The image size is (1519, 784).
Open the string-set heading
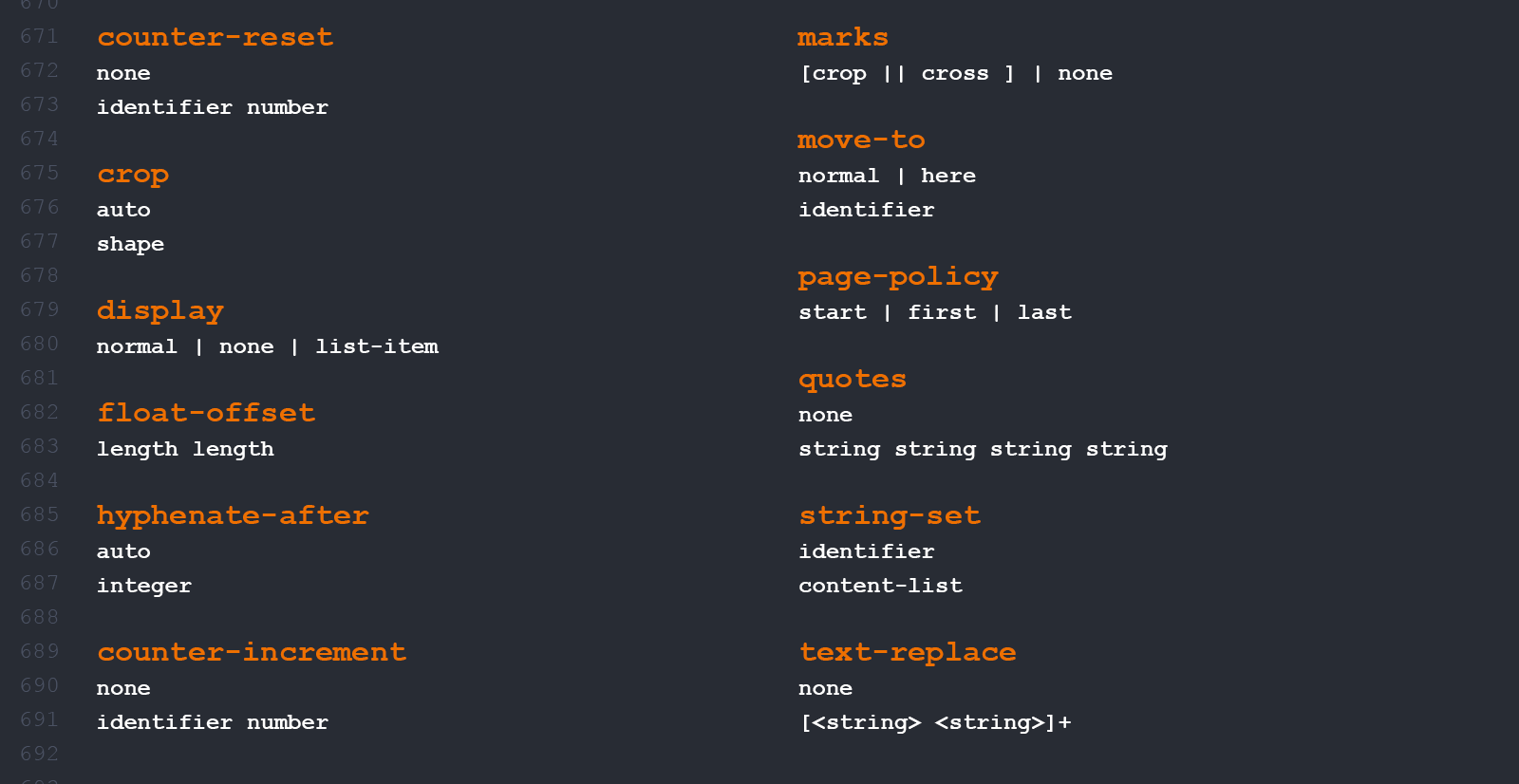coord(890,516)
